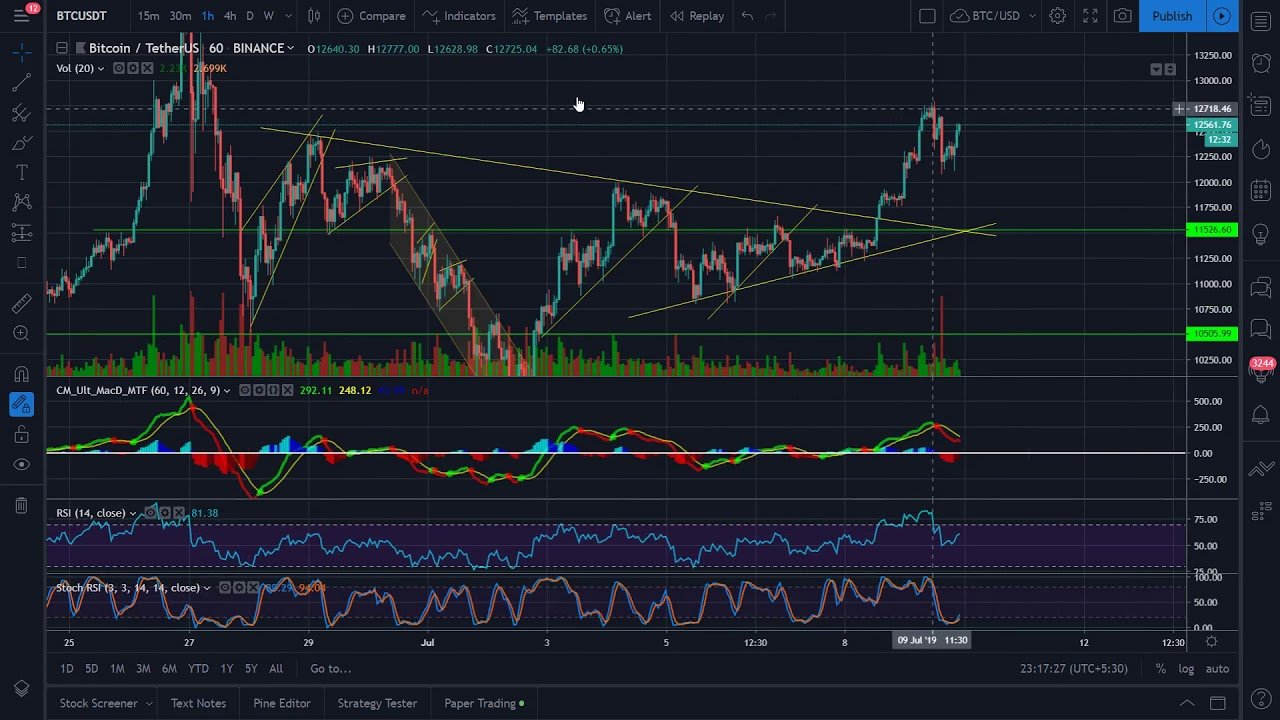The image size is (1280, 720).
Task: Open time axis settings gear
Action: [1211, 641]
